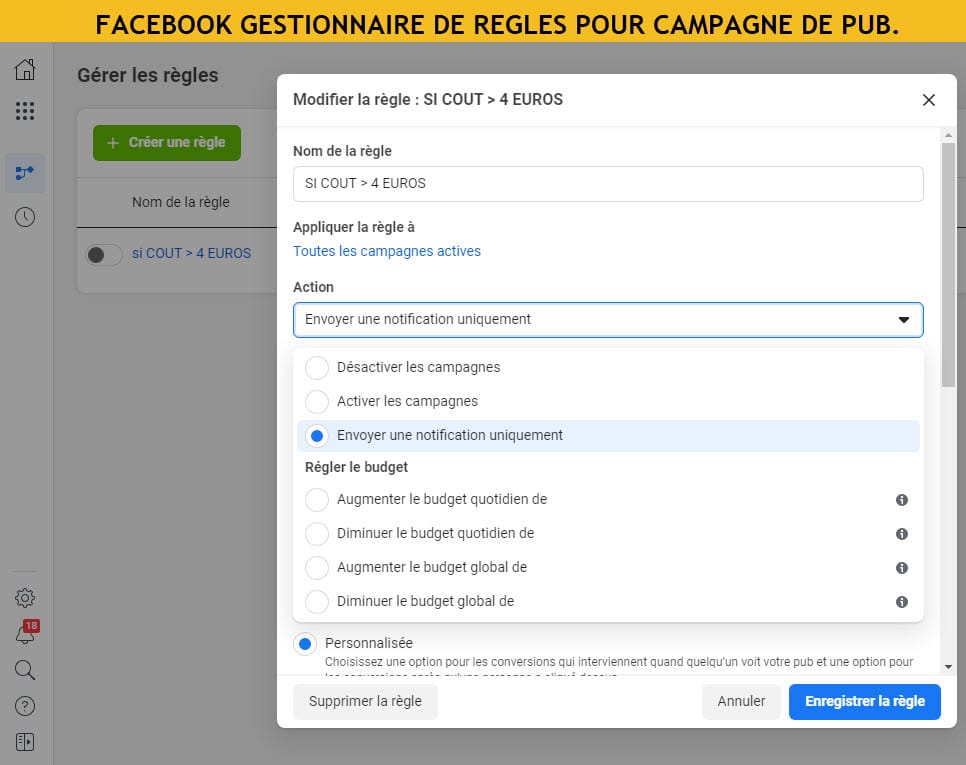
Task: Choose Diminuer le budget global de
Action: pos(608,601)
